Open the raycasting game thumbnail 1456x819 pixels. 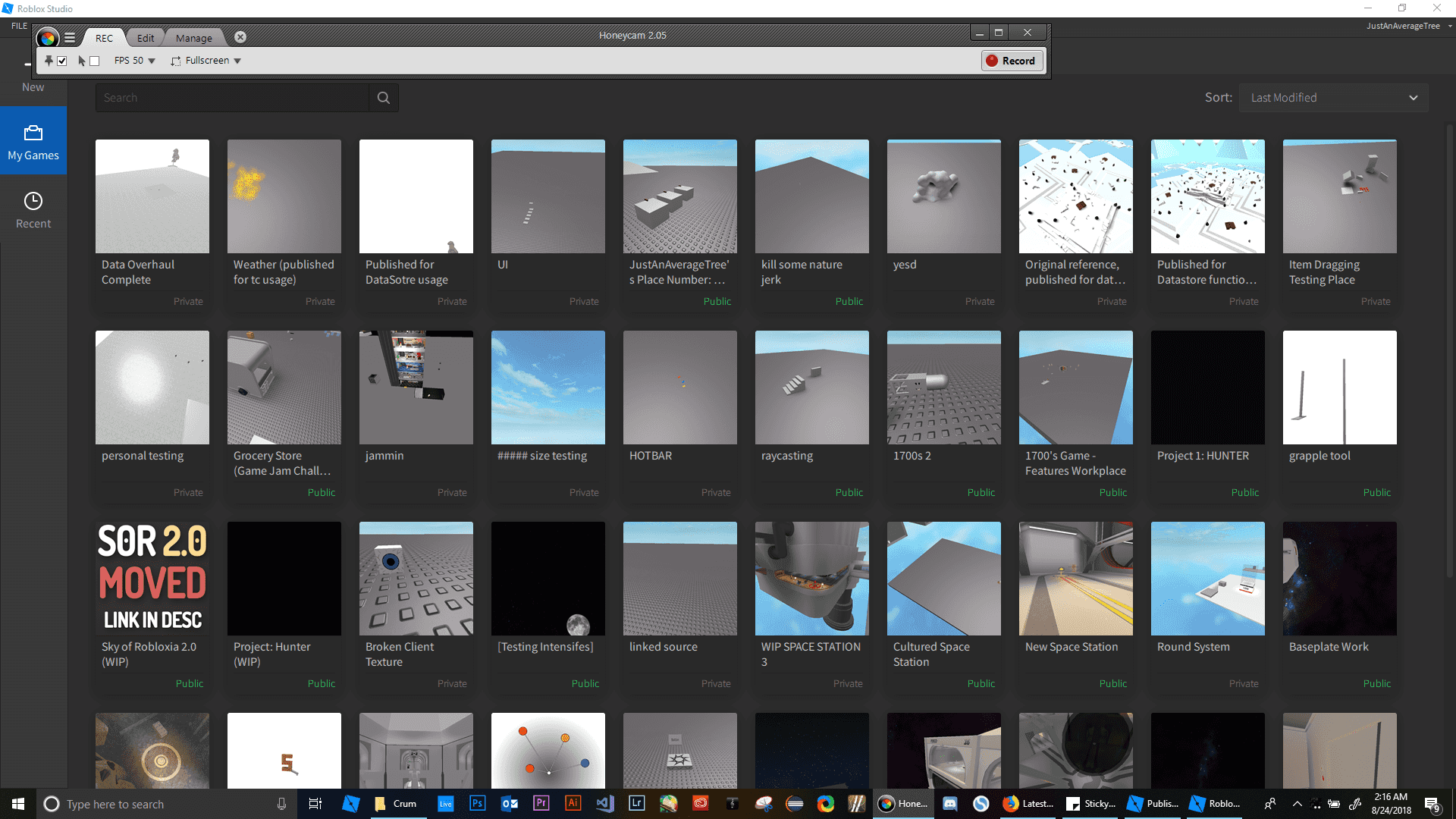812,388
